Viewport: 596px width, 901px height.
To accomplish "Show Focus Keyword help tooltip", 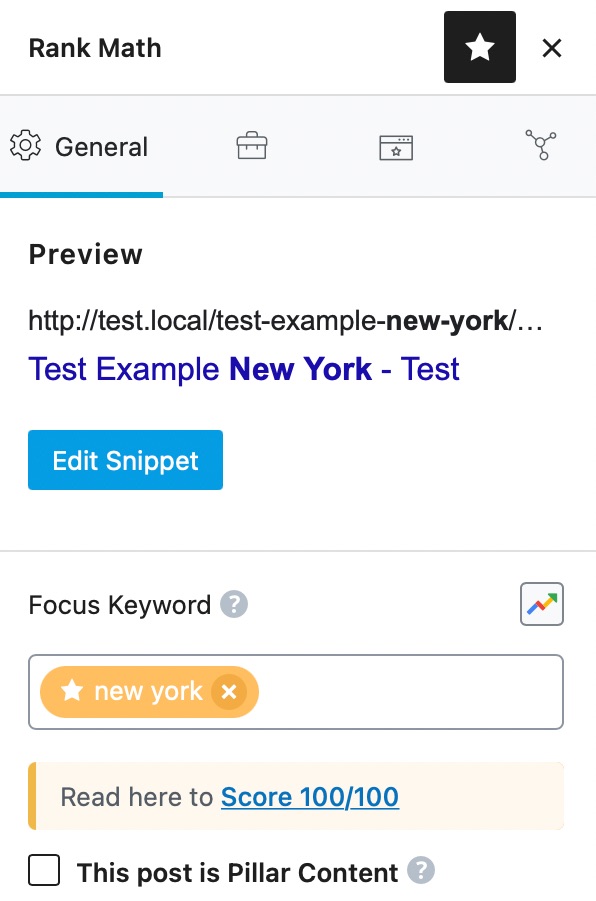I will [x=234, y=604].
